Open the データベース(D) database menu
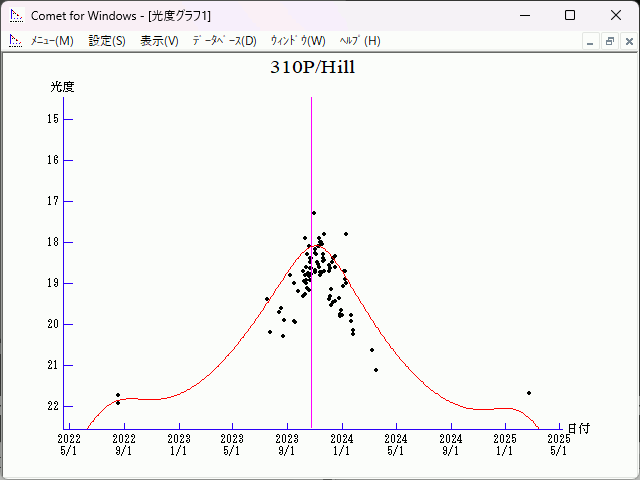The image size is (640, 480). pos(224,41)
